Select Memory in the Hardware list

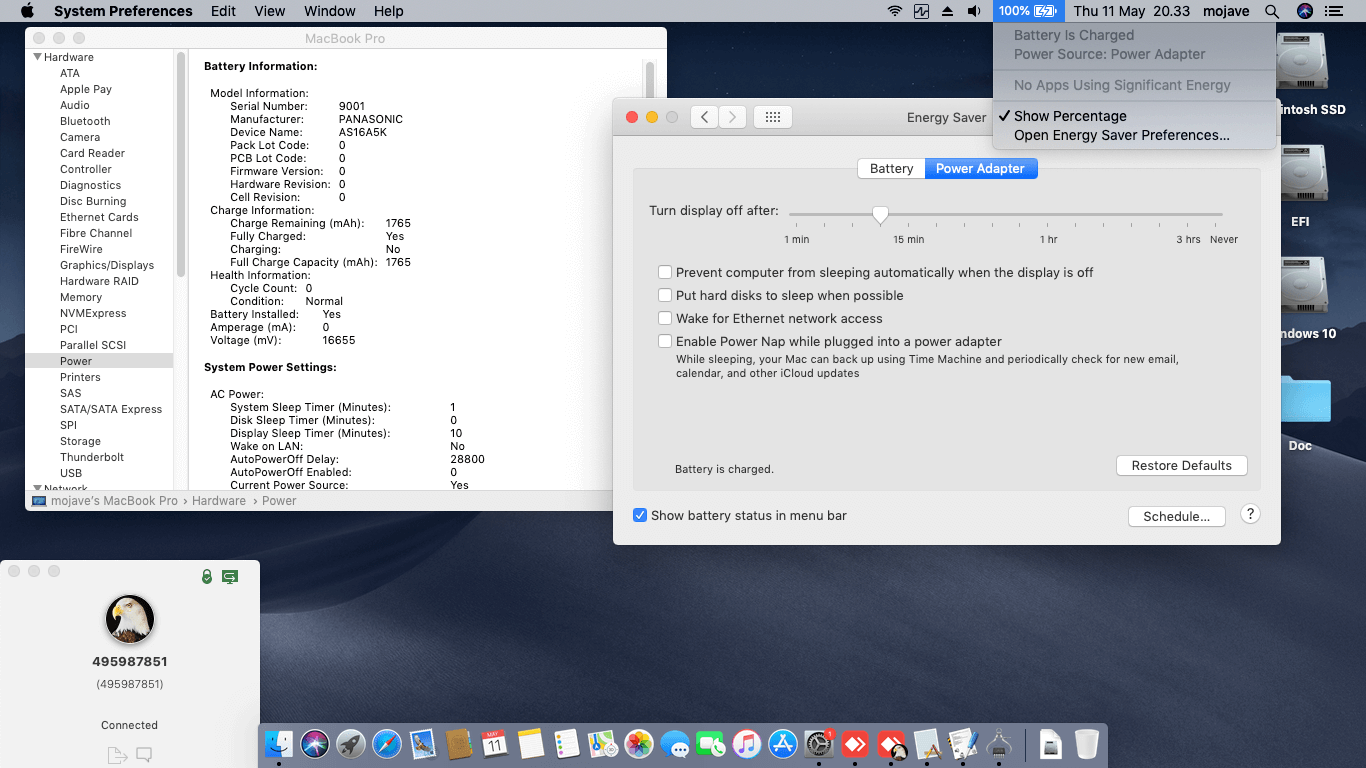click(x=81, y=297)
